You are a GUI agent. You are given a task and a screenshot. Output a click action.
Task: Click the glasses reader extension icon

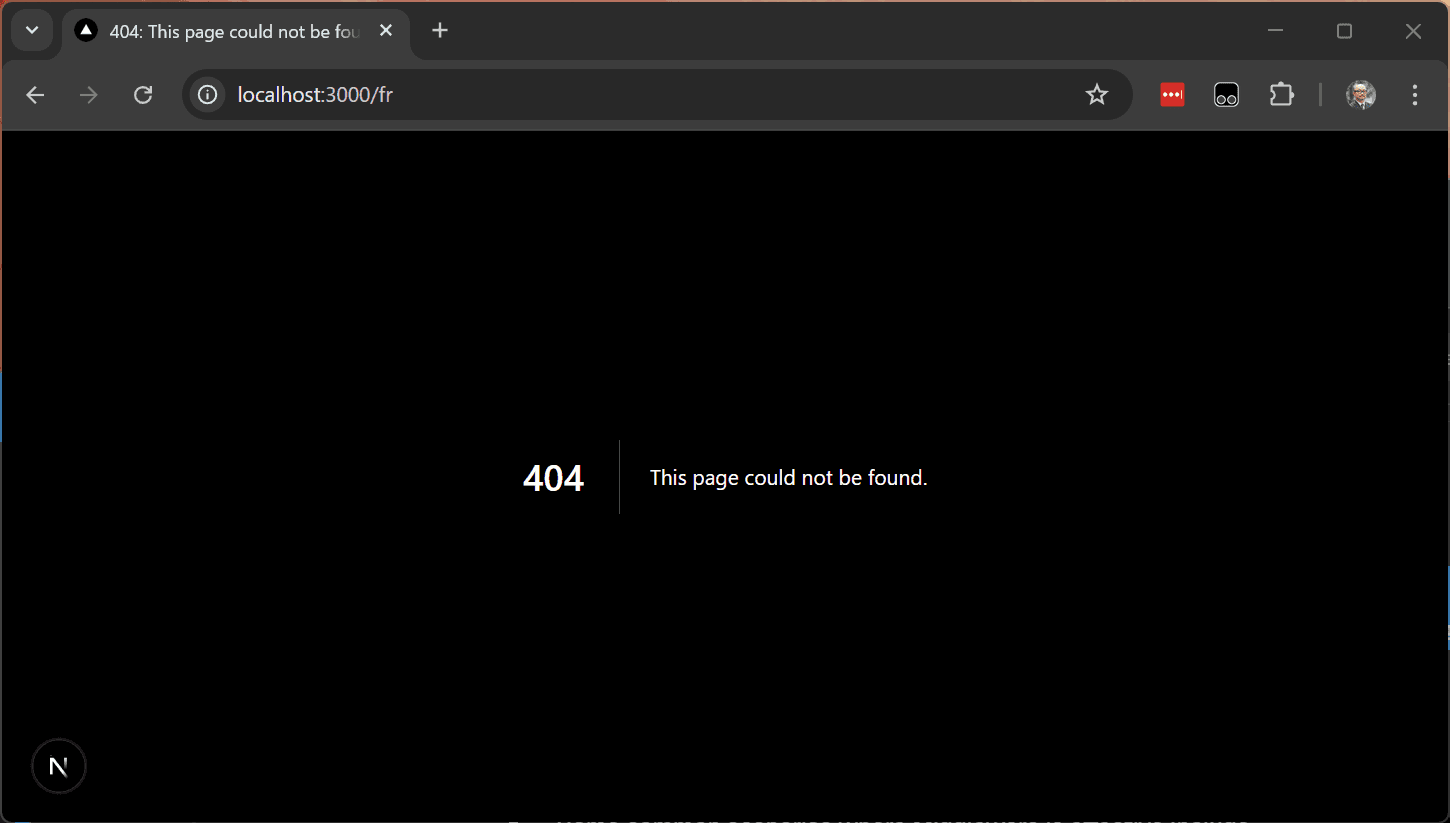tap(1226, 95)
